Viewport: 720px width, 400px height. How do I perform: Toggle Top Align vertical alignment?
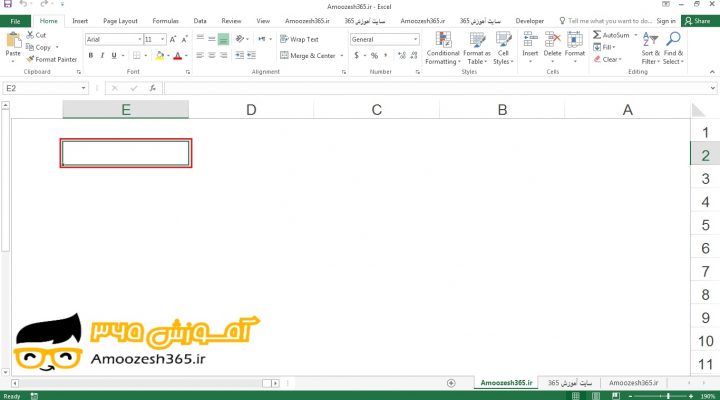click(200, 39)
